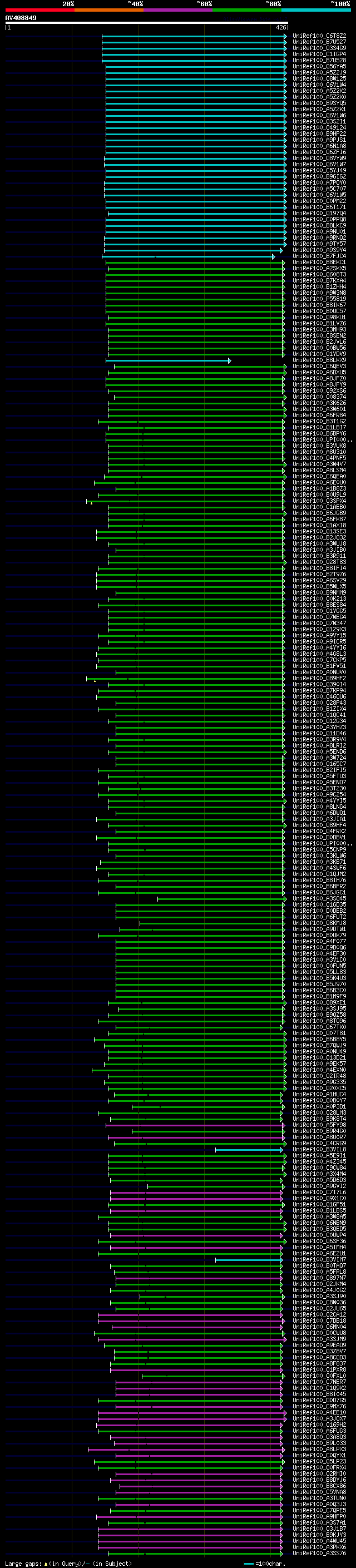Viewport: 356px width, 1568px height.
Task: Select label UniRef100_Q3SPX4
Action: (319, 501)
